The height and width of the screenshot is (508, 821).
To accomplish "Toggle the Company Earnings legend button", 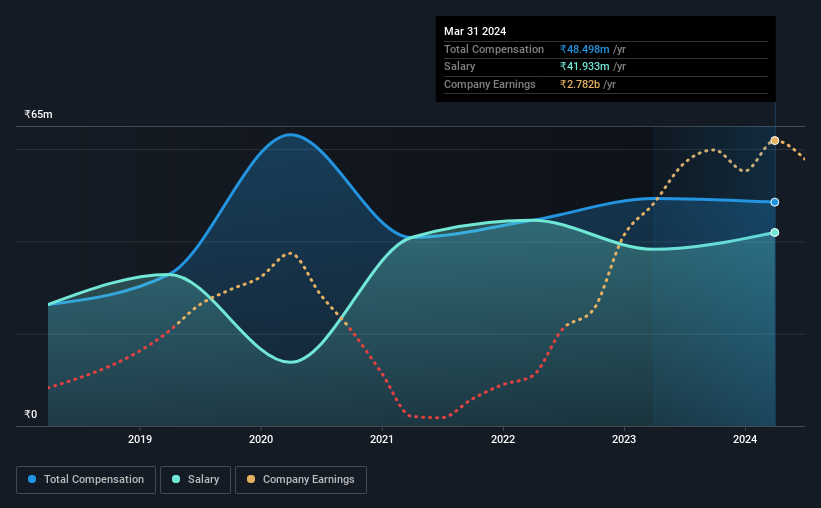I will 301,480.
